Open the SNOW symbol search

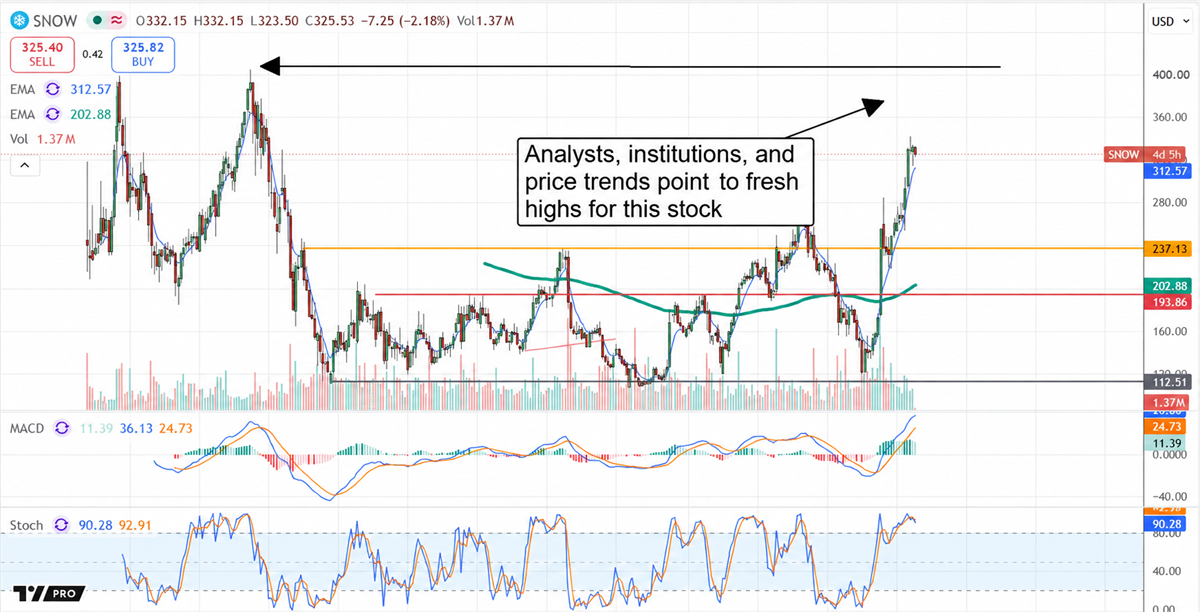pos(57,20)
